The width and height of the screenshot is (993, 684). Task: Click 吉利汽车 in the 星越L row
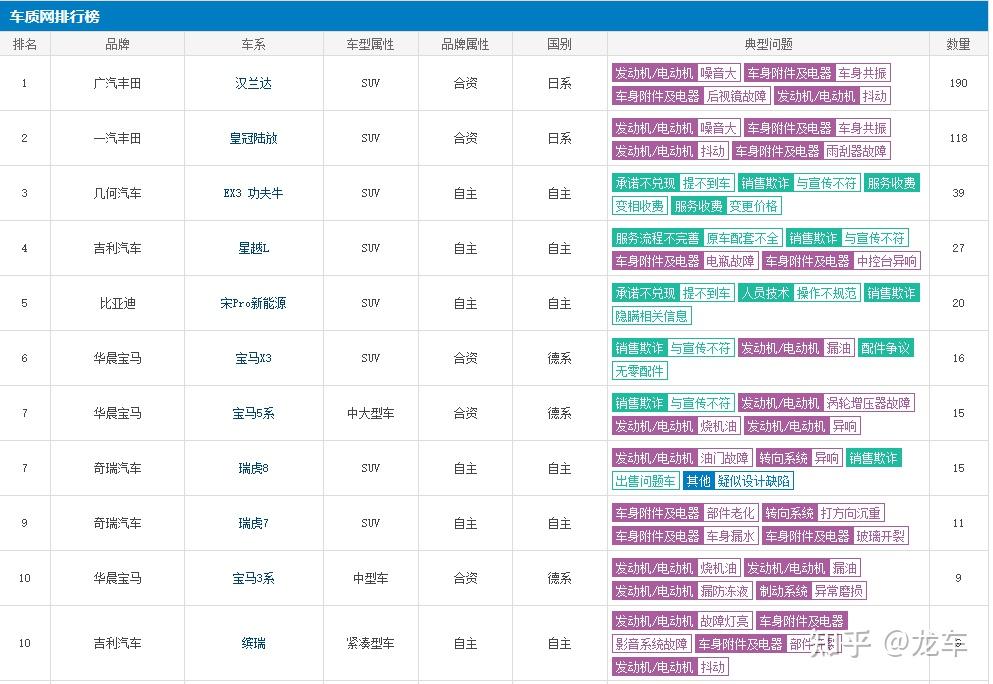(117, 248)
